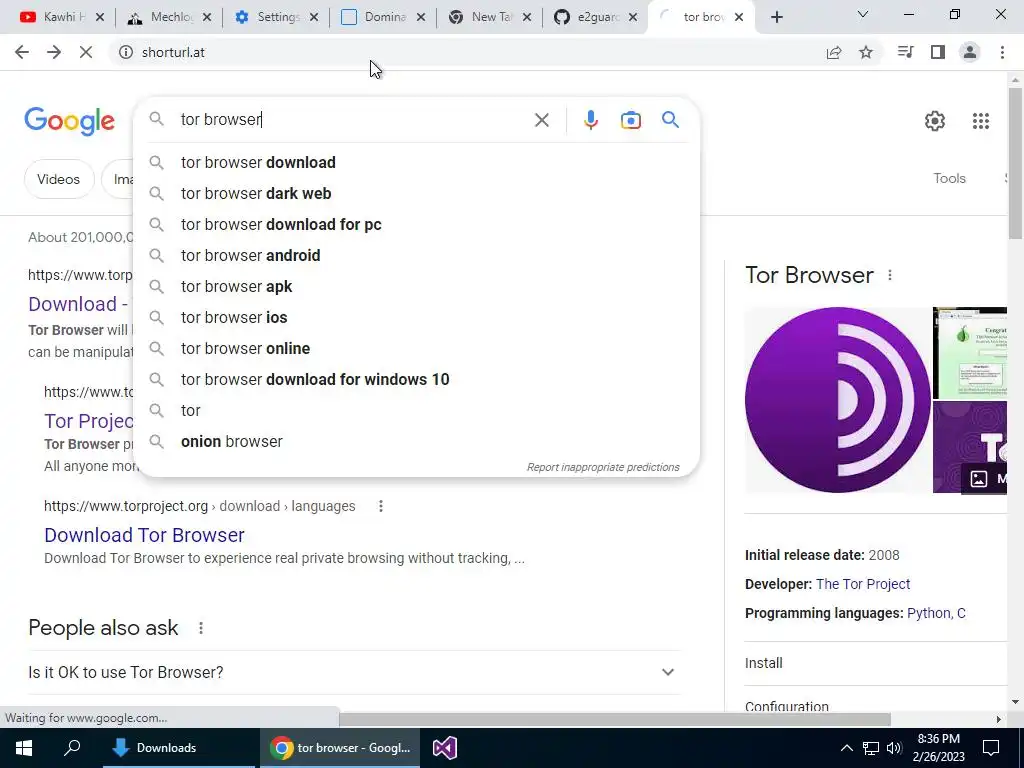Expand the Install section in knowledge panel
Viewport: 1024px width, 768px height.
click(x=876, y=663)
